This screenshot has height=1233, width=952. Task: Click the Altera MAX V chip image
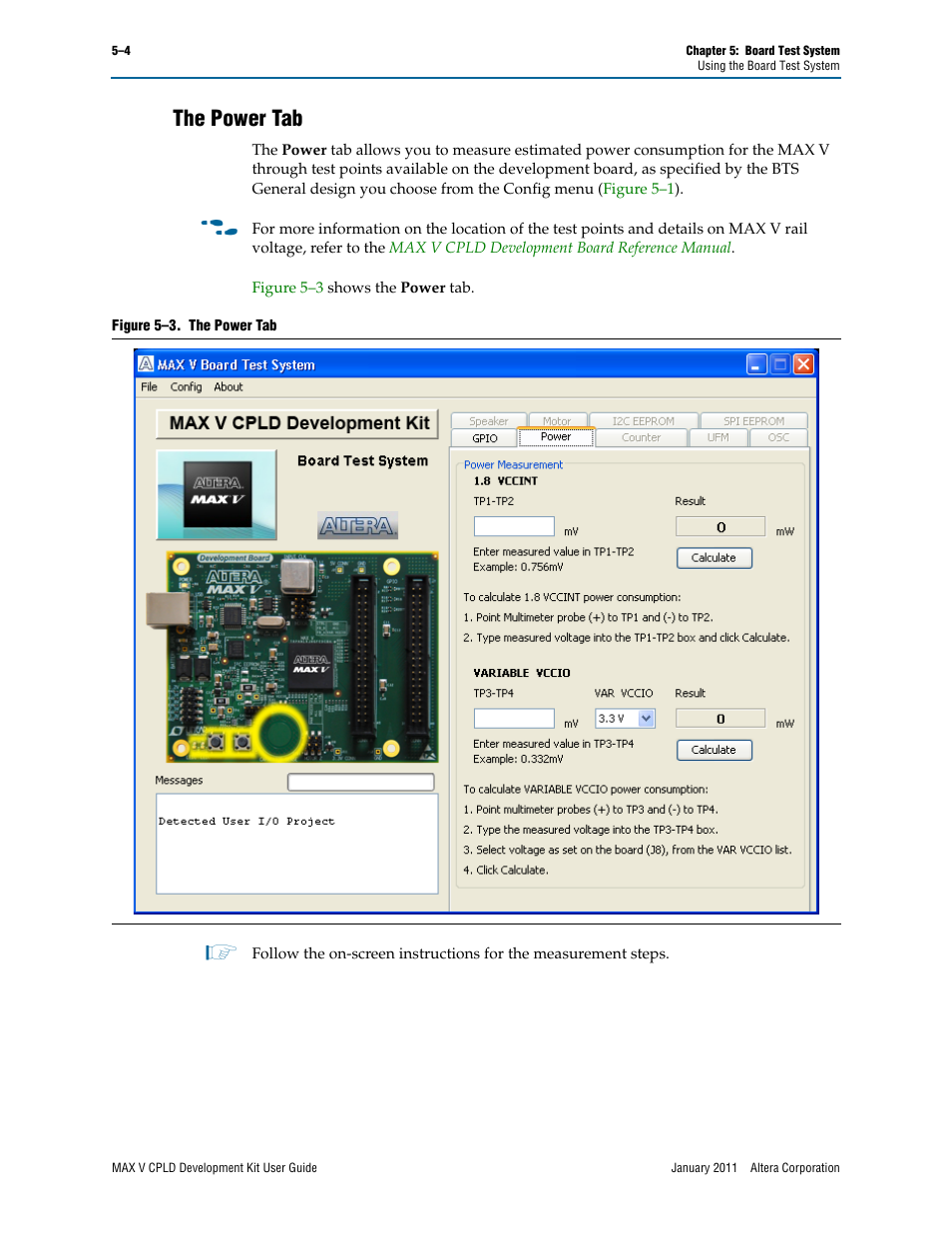217,494
